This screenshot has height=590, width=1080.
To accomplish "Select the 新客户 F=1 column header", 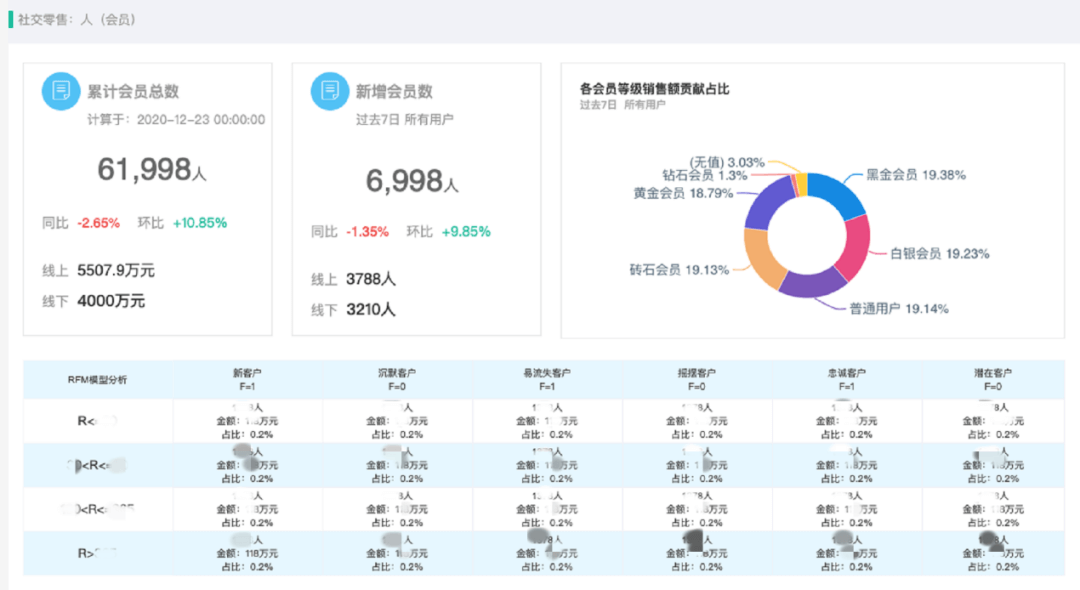I will coord(247,379).
